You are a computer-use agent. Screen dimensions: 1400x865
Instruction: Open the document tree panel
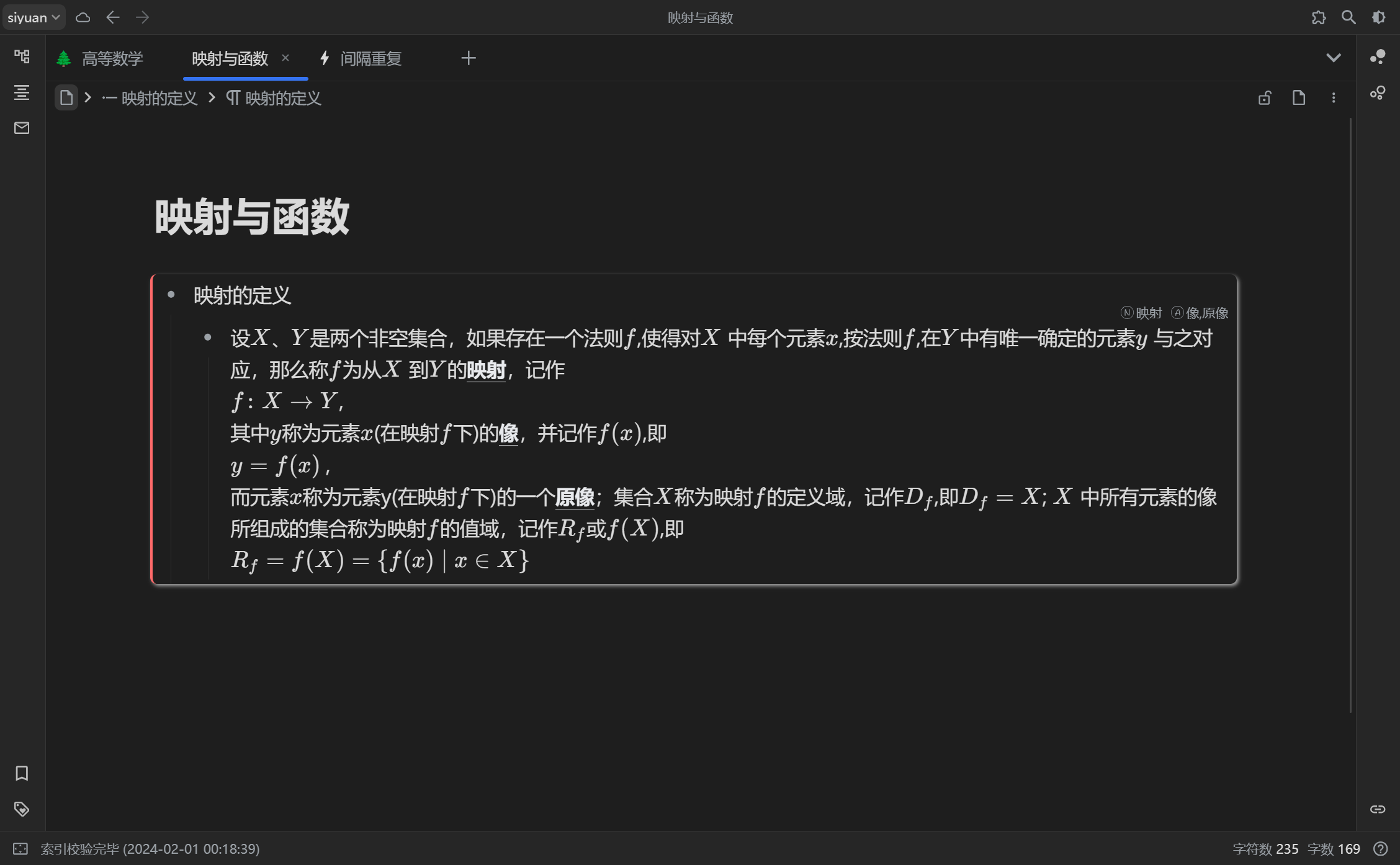22,56
